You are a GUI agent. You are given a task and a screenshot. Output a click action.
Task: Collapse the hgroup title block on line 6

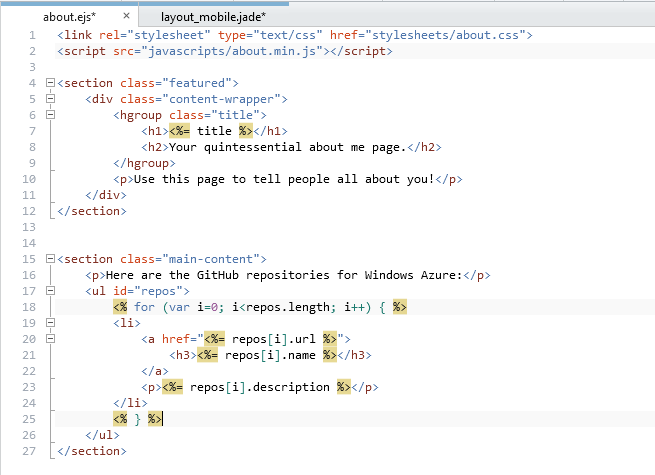[50, 114]
